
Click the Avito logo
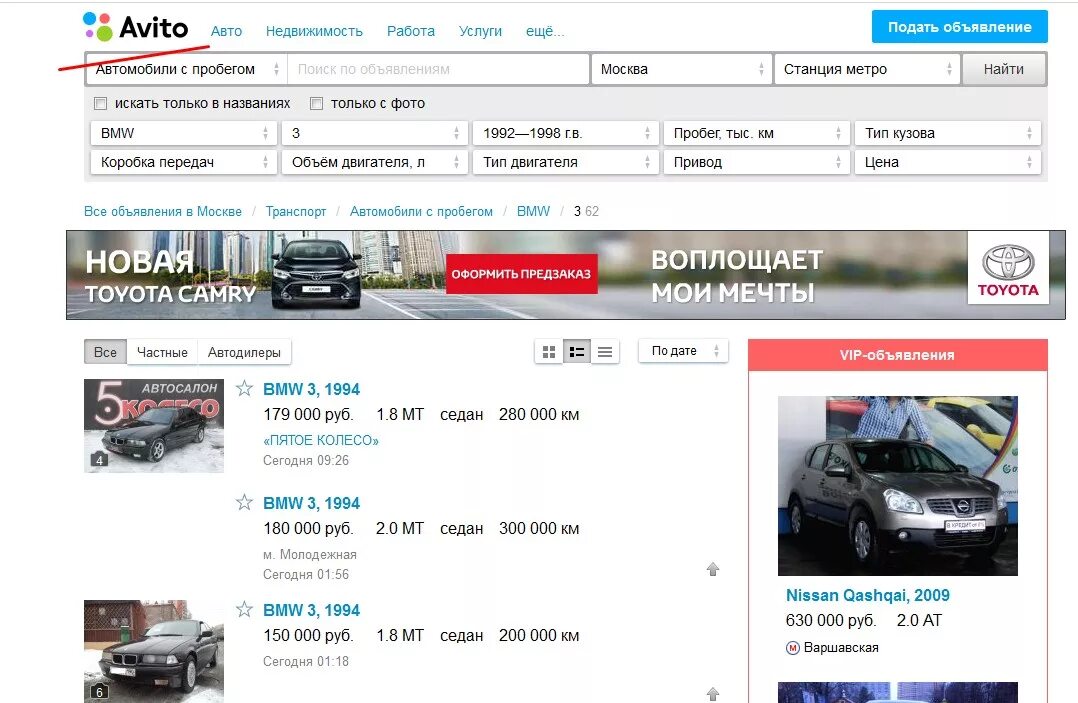tap(135, 27)
